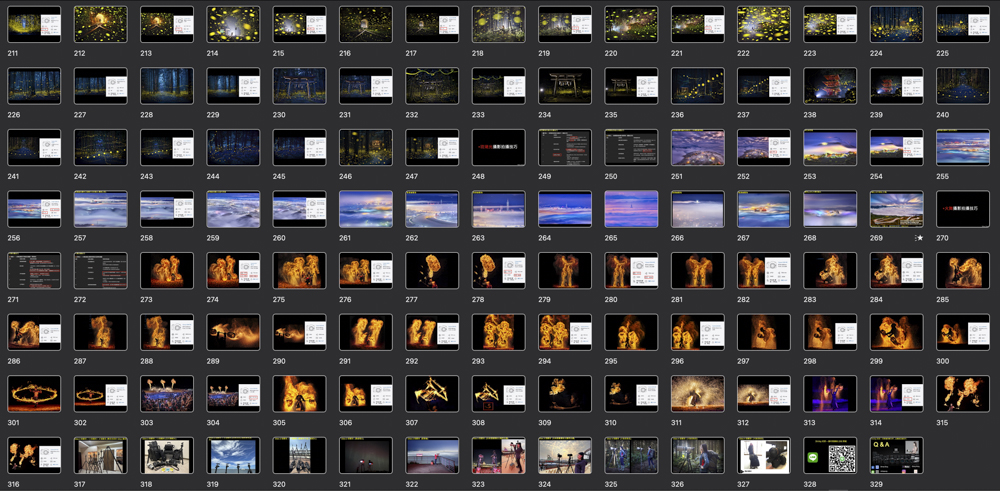Select sea of clouds slide 257

click(100, 209)
